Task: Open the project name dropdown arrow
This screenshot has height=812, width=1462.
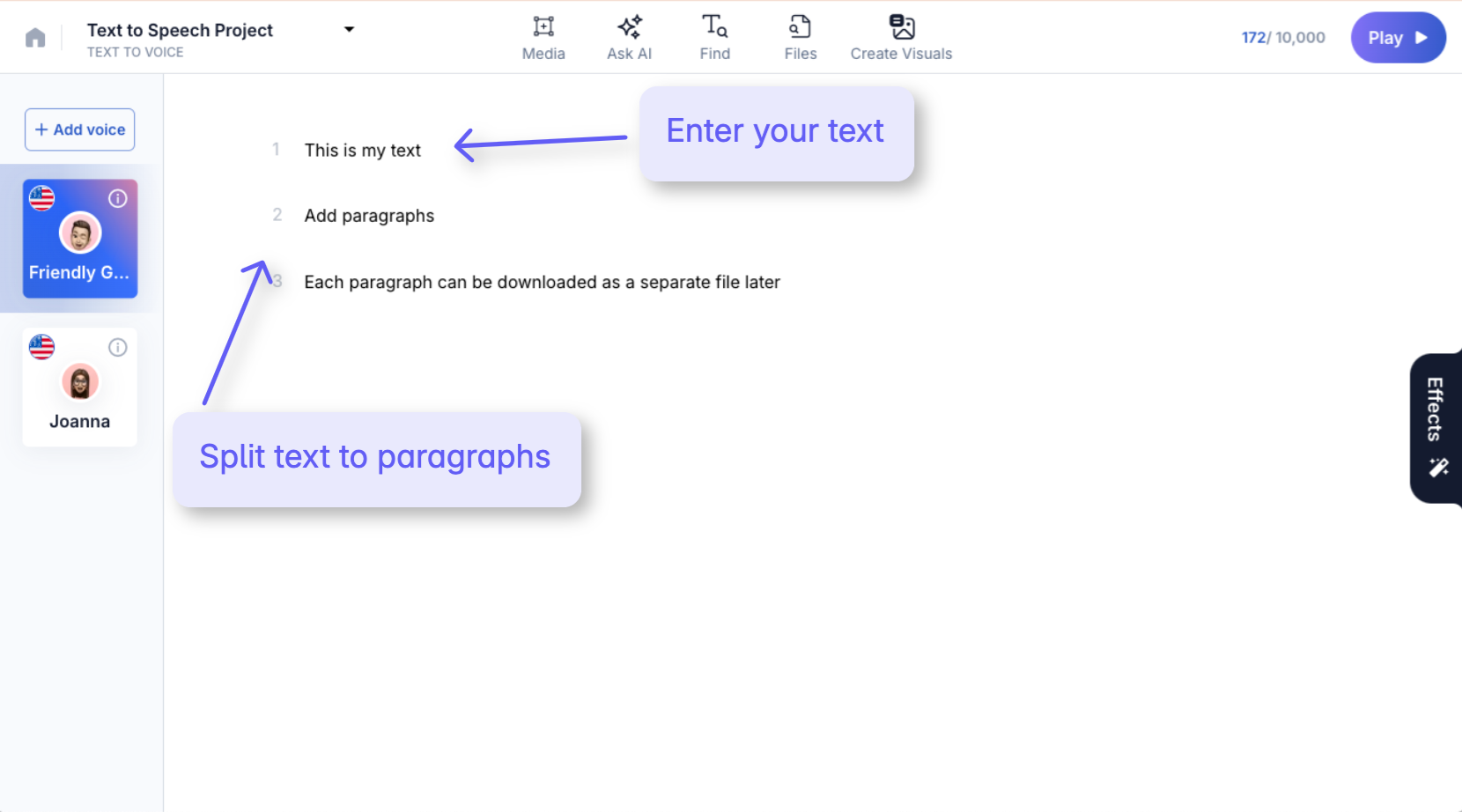Action: point(349,30)
